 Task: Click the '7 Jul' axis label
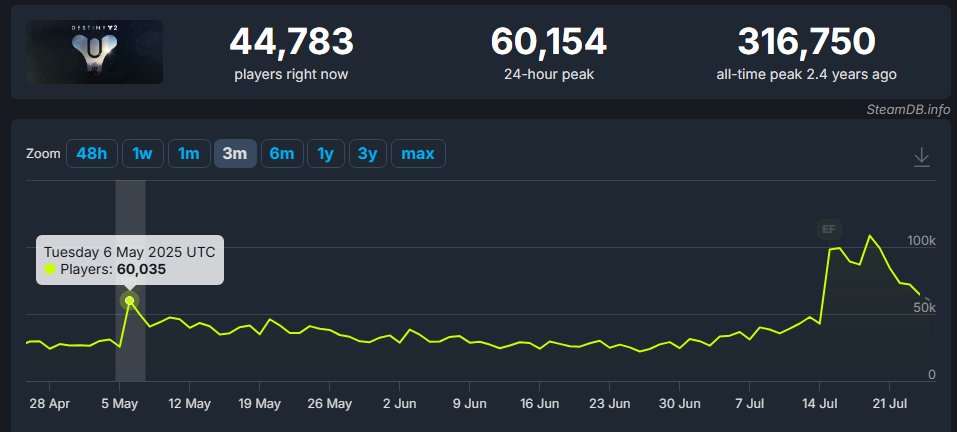coord(749,403)
